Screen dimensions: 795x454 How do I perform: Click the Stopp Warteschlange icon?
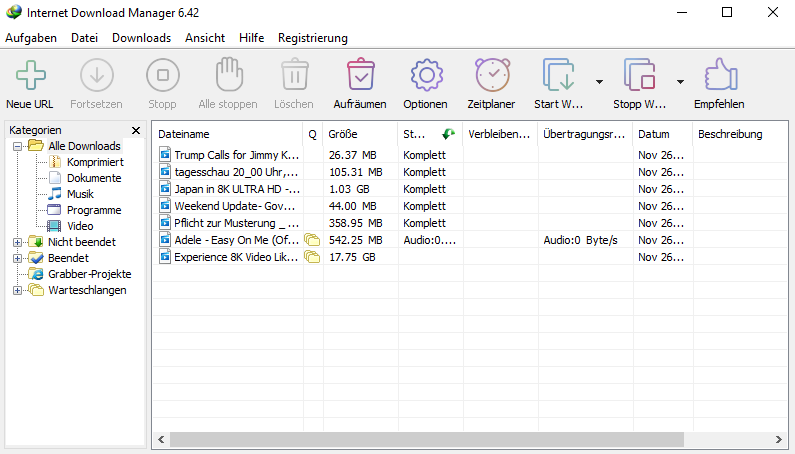(x=639, y=76)
